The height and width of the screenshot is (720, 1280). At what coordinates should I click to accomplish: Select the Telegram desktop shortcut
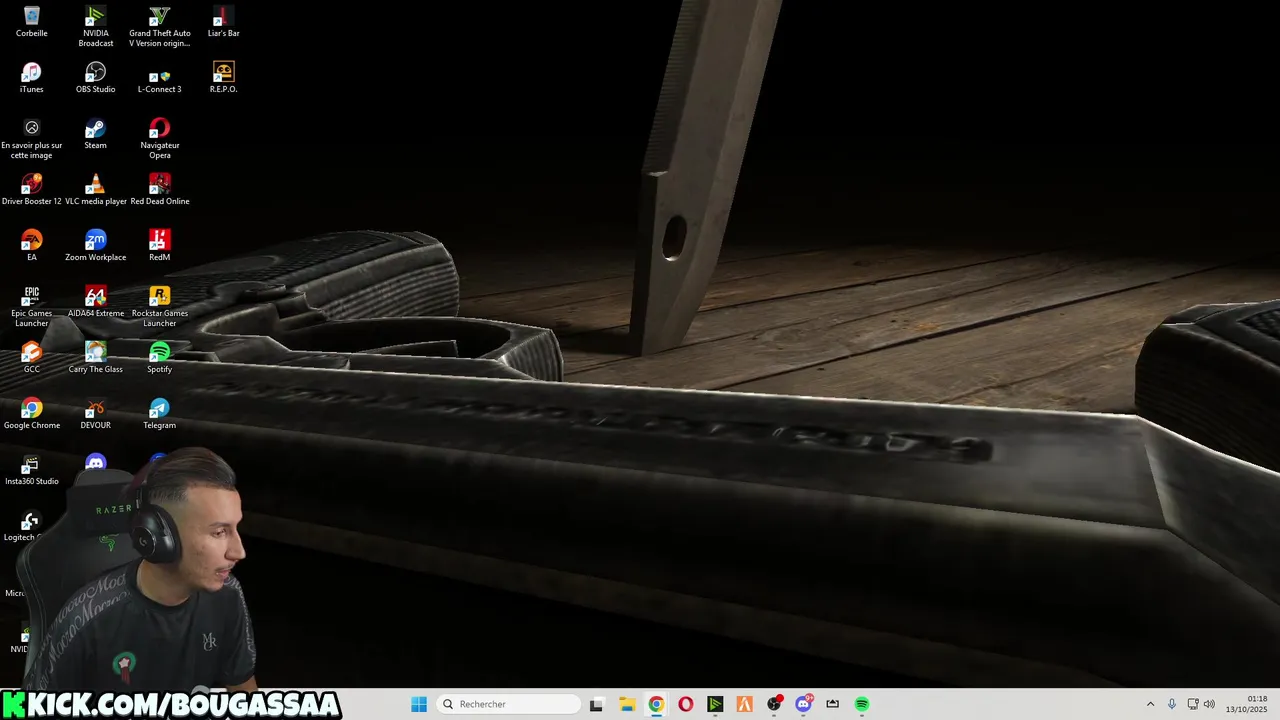point(160,413)
